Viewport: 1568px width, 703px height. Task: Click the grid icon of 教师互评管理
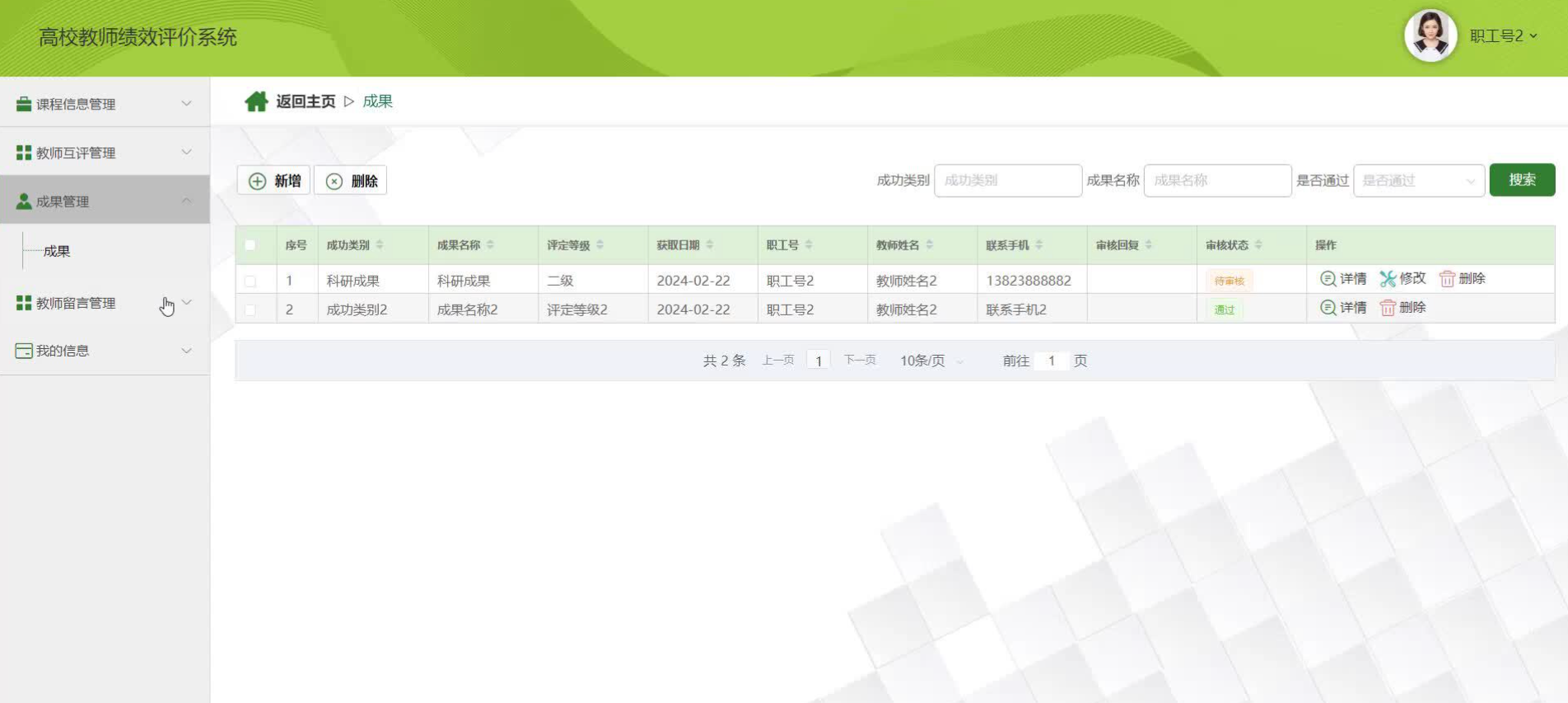(x=24, y=152)
